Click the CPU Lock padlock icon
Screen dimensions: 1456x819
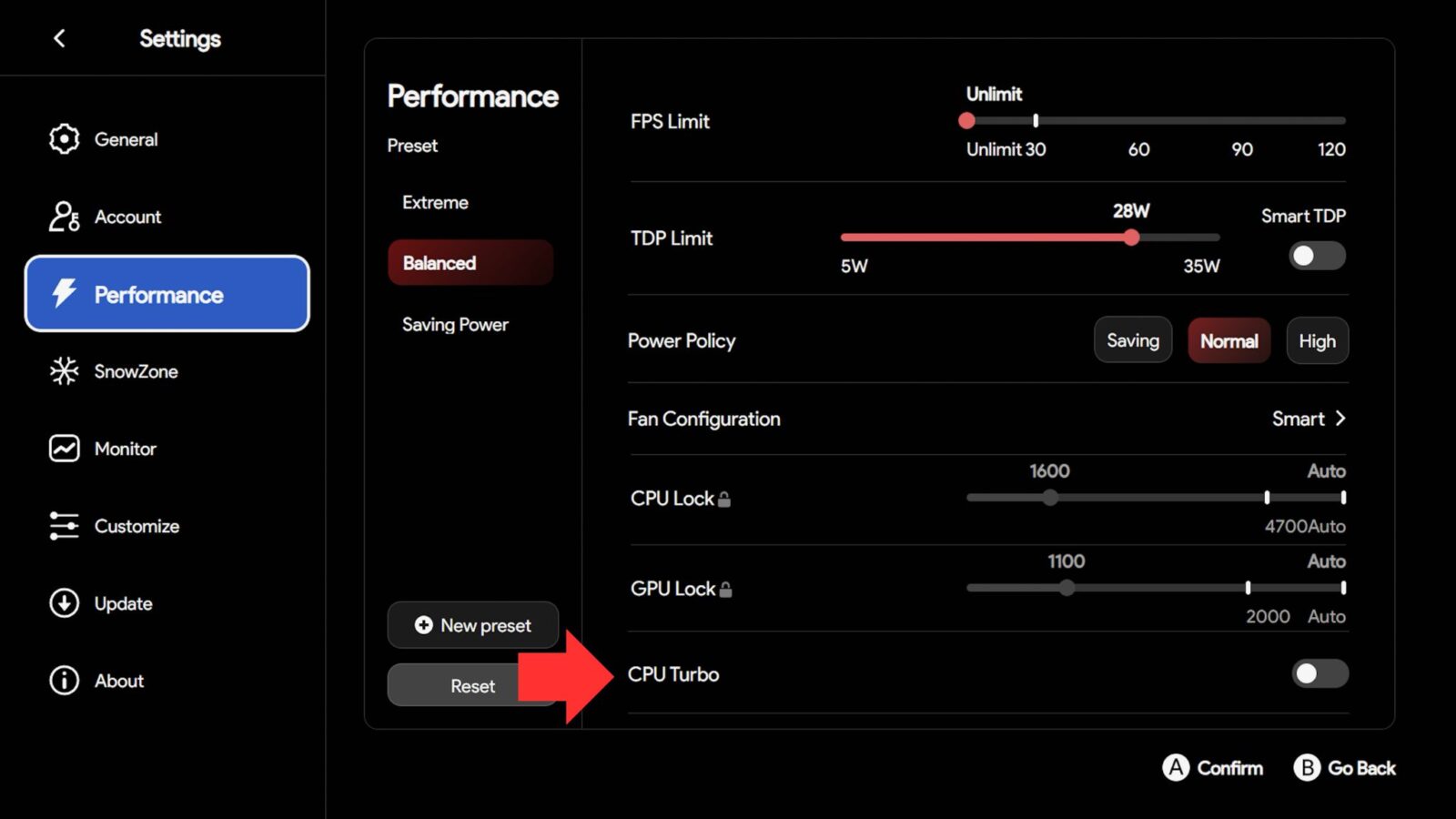724,498
